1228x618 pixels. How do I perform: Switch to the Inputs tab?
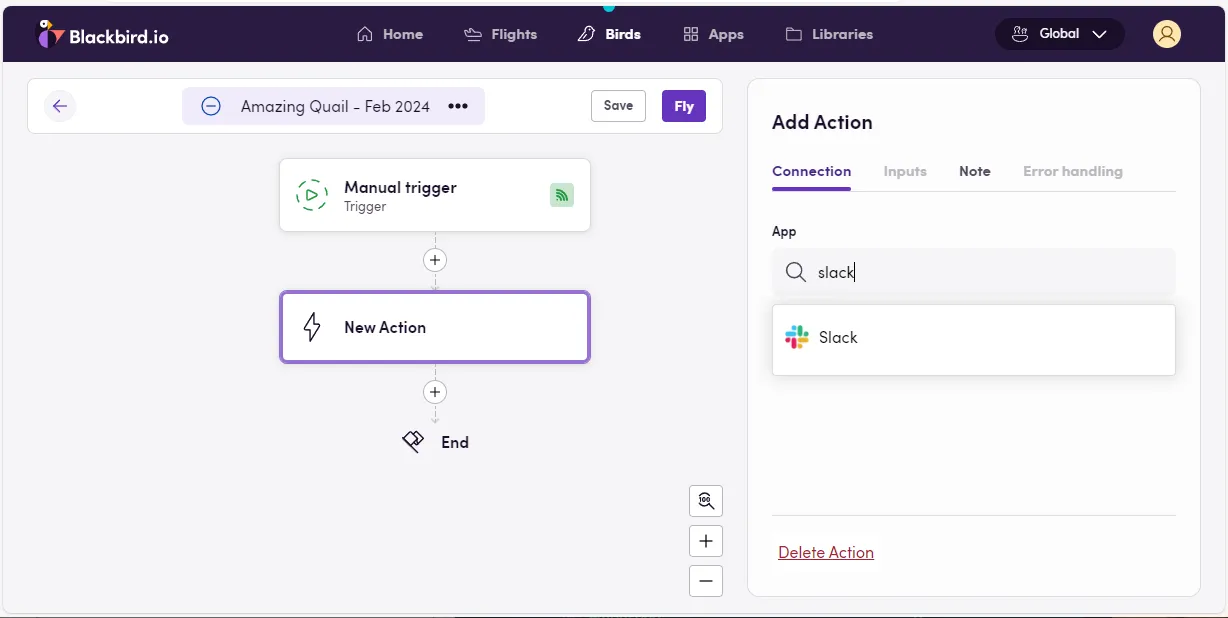click(904, 171)
